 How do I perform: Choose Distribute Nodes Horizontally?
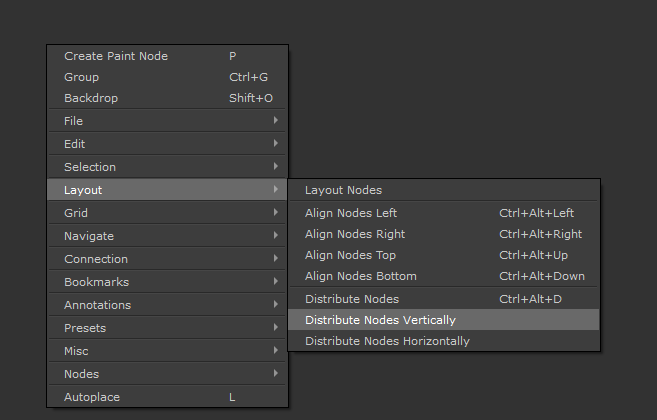click(x=387, y=341)
